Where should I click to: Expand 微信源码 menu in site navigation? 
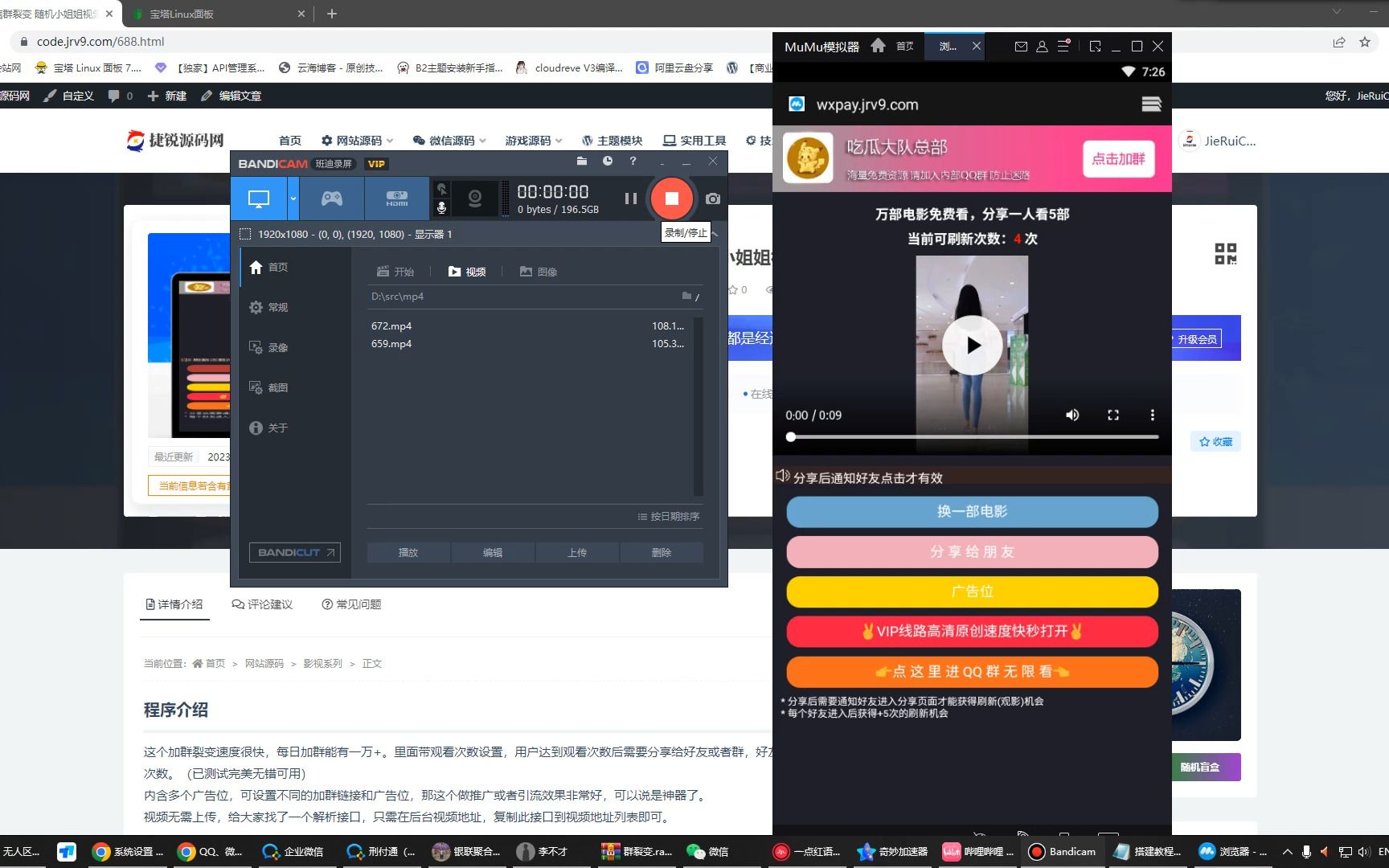(x=450, y=141)
